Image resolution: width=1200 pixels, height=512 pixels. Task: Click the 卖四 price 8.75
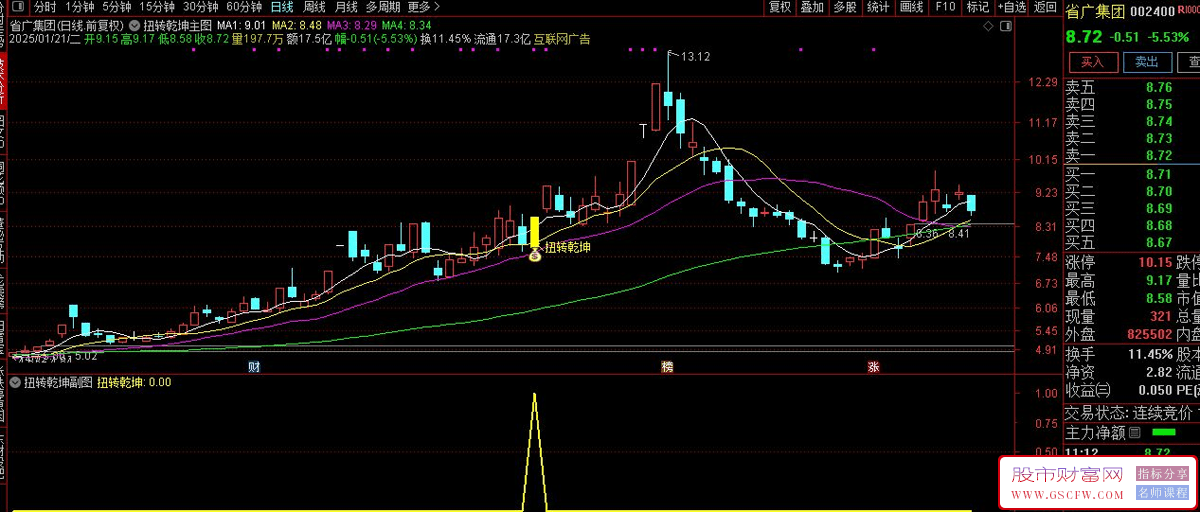point(1159,105)
